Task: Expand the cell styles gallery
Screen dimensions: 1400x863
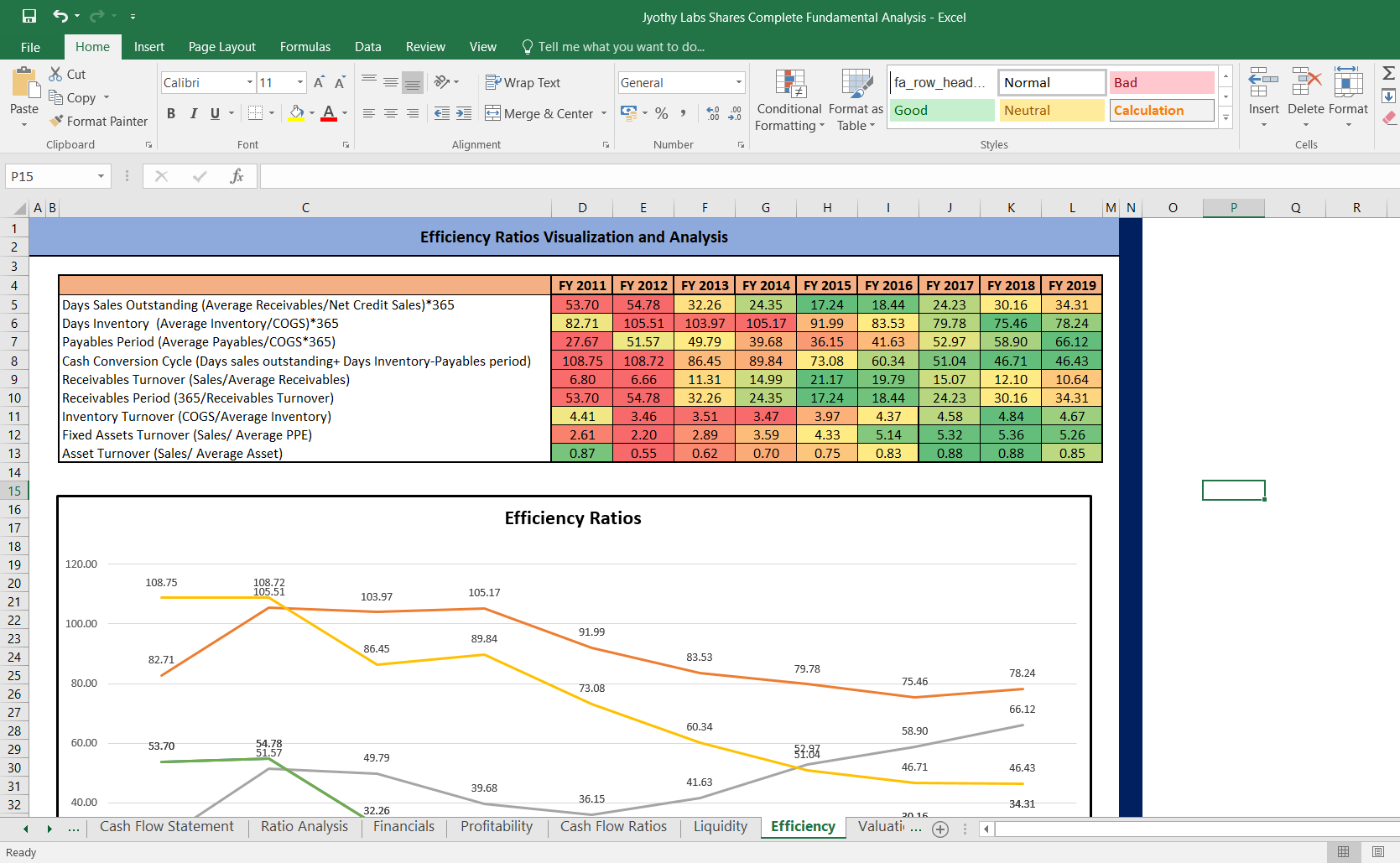Action: coord(1226,117)
